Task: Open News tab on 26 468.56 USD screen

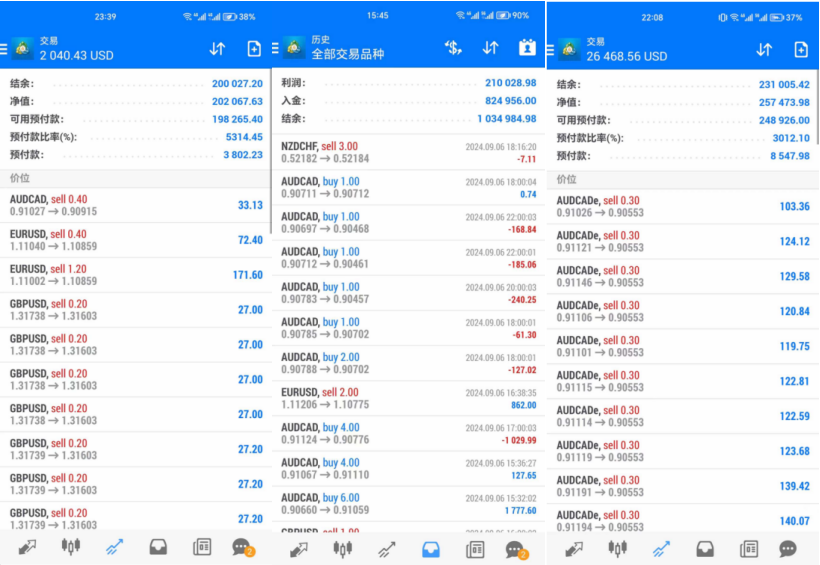Action: pos(749,549)
